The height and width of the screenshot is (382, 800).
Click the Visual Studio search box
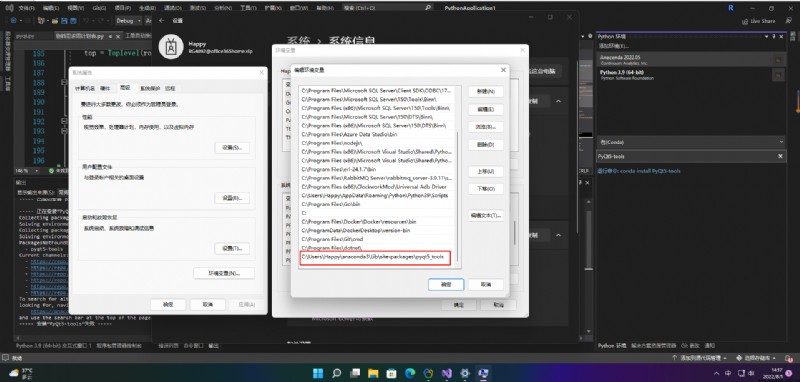coord(388,8)
